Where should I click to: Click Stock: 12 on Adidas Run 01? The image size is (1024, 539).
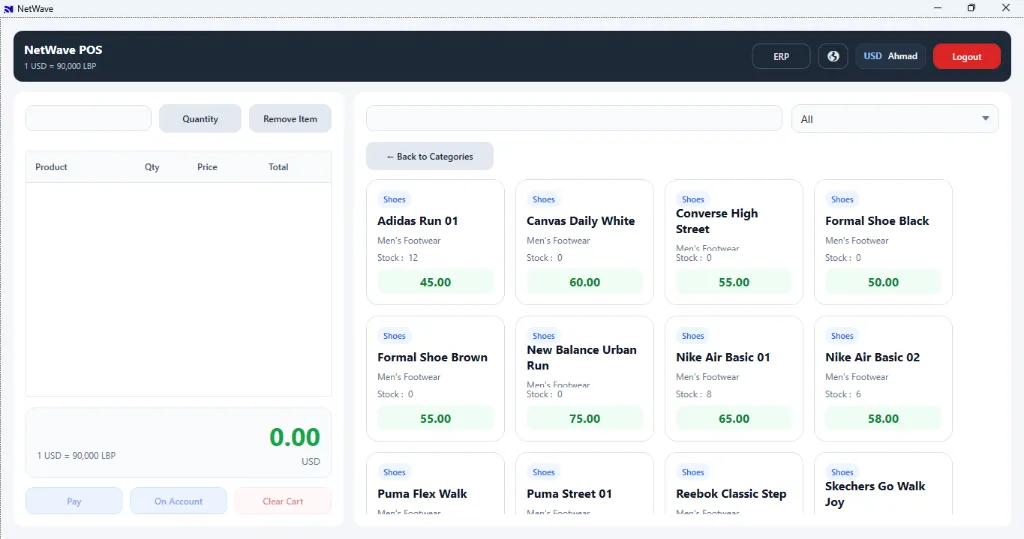pos(398,257)
